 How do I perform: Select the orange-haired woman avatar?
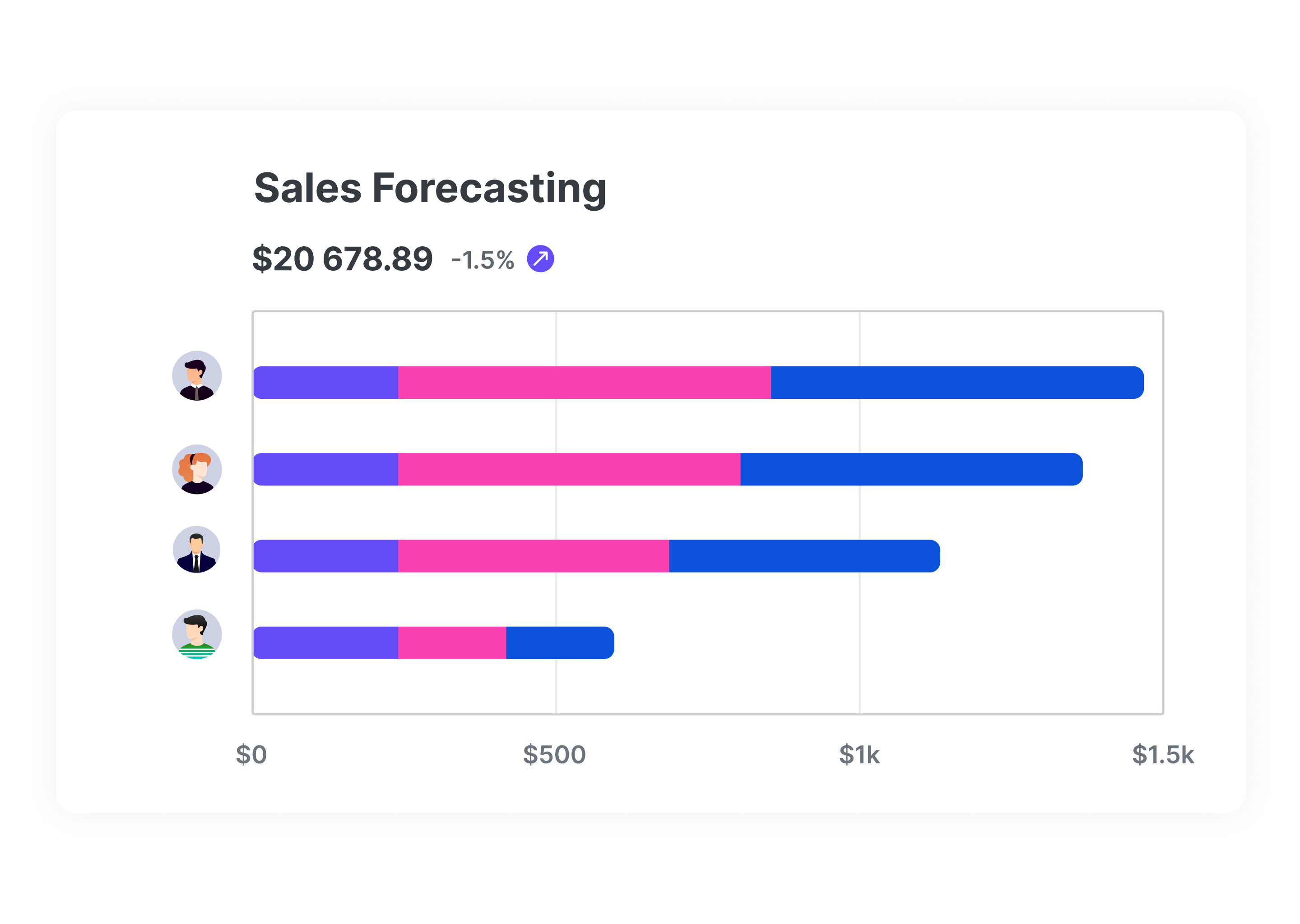coord(197,469)
